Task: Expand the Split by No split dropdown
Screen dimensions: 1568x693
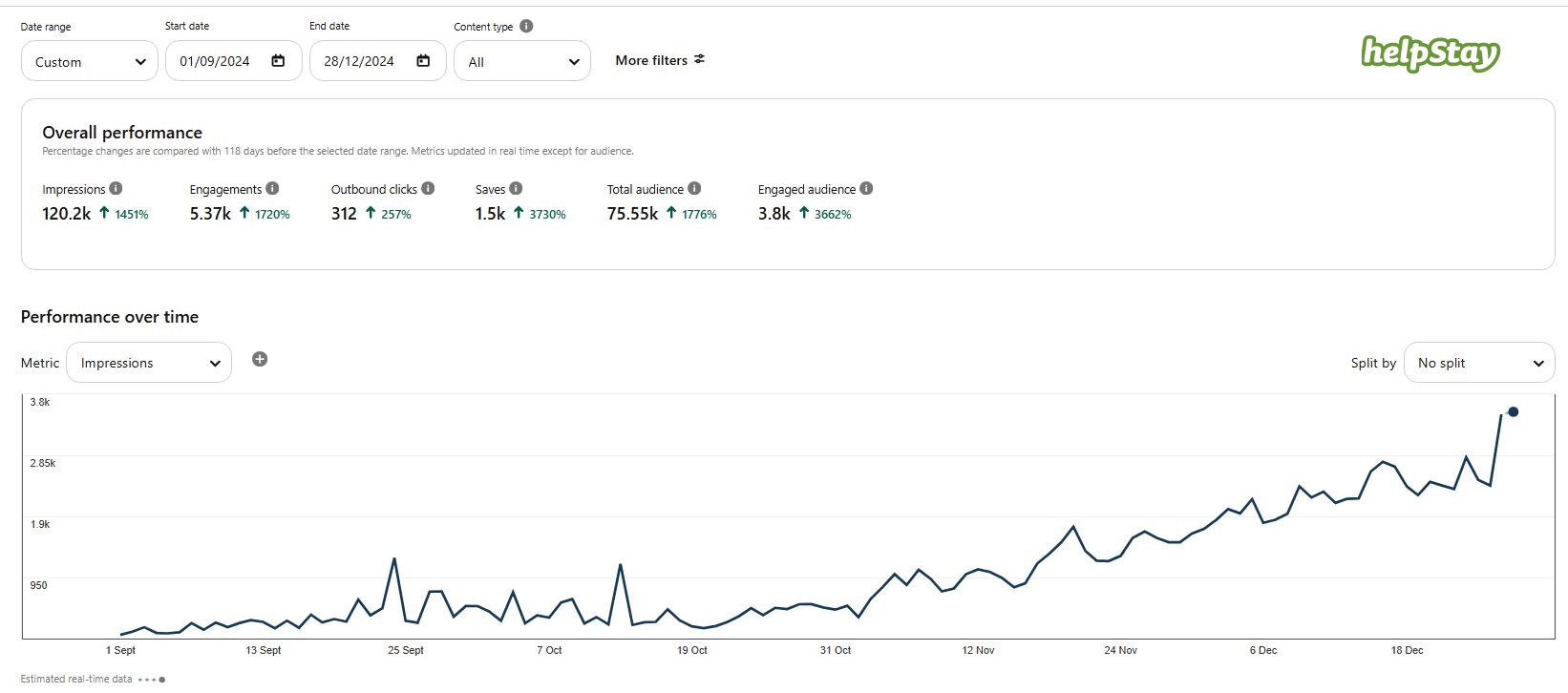Action: coord(1478,363)
